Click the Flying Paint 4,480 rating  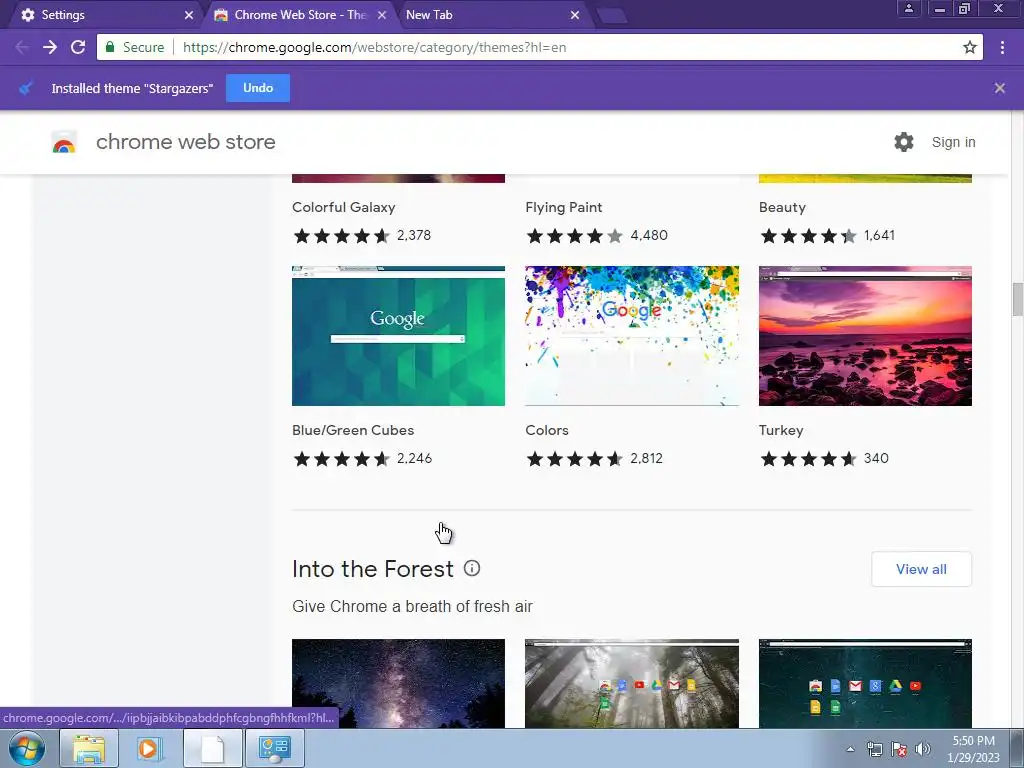click(x=596, y=235)
